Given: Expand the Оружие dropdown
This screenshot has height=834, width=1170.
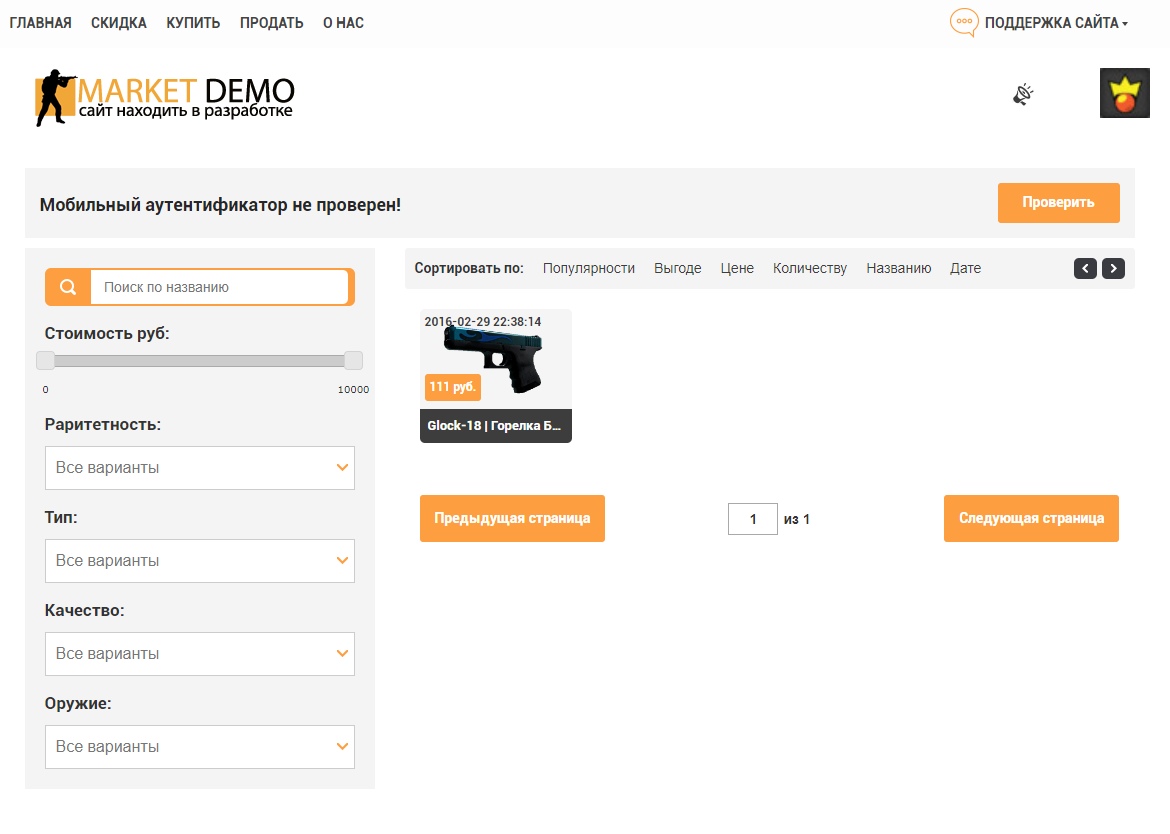Looking at the screenshot, I should tap(200, 747).
